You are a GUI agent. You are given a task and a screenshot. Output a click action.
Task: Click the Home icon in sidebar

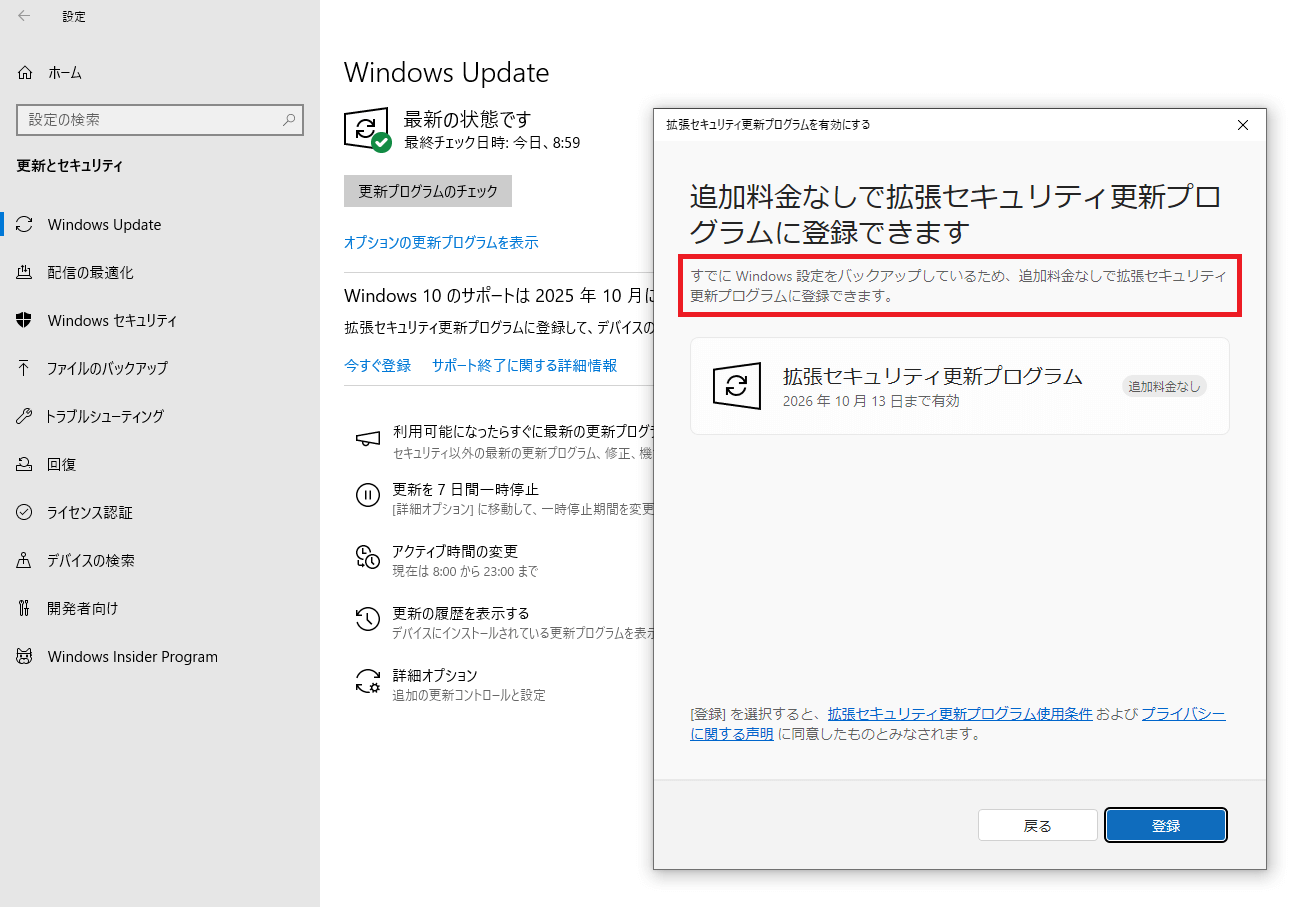pos(25,73)
